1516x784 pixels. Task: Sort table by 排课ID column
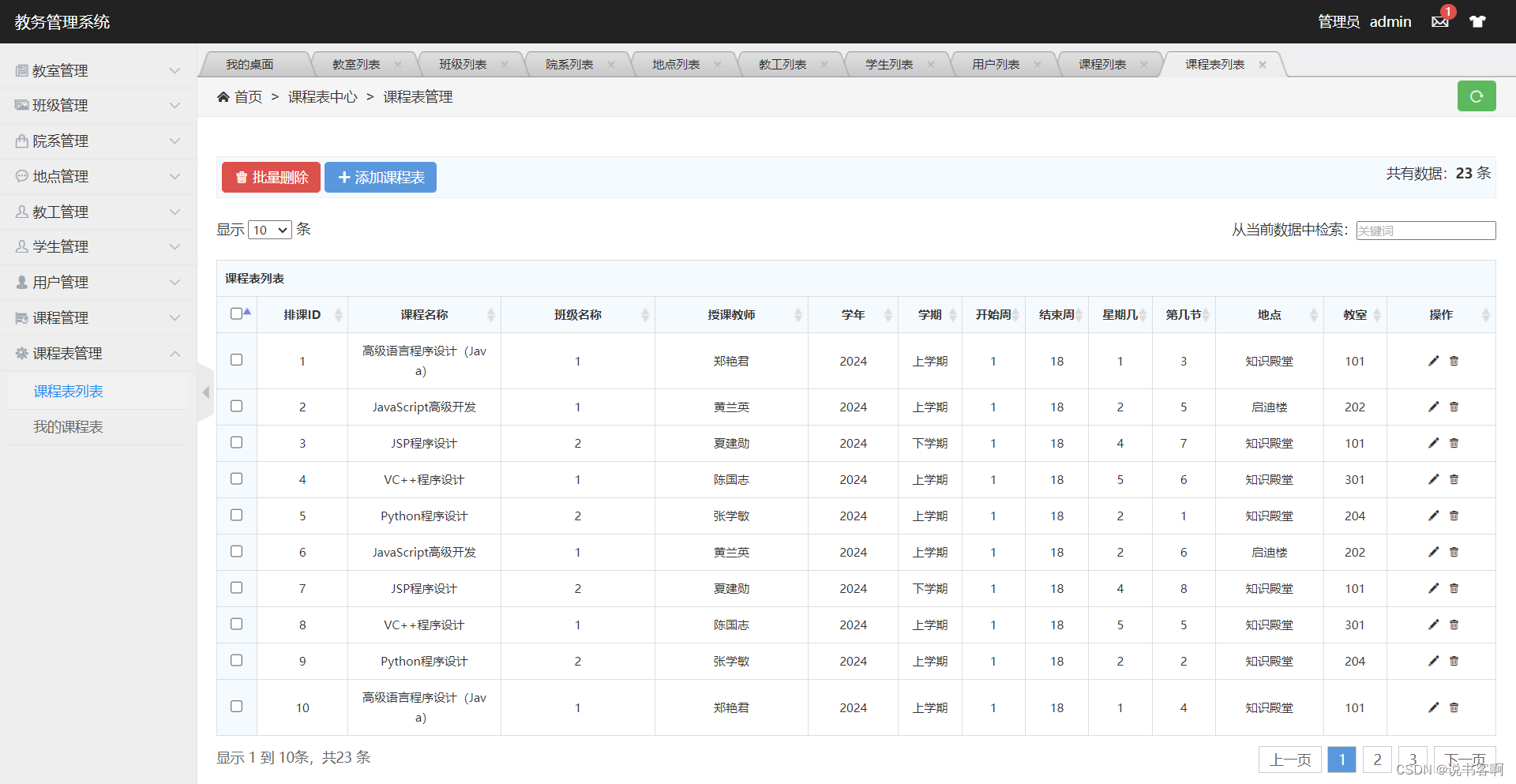coord(302,314)
